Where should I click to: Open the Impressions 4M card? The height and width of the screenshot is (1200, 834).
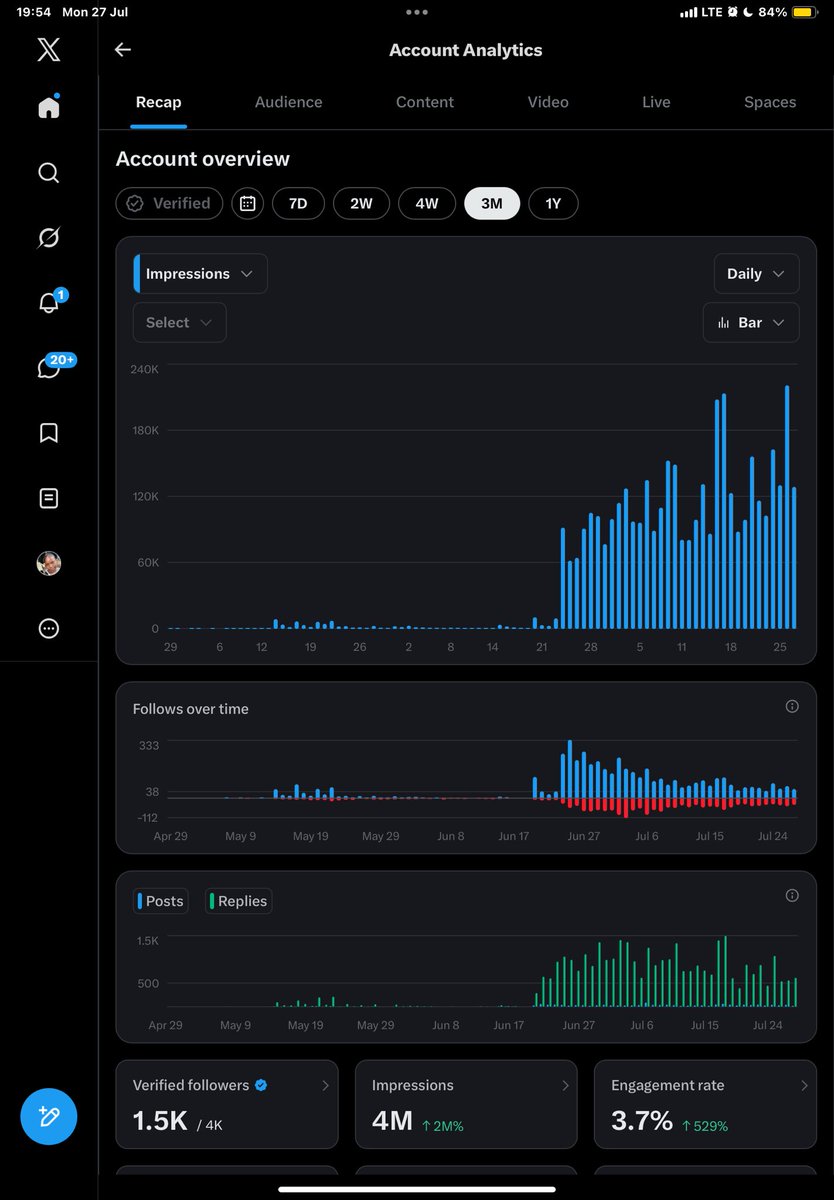point(466,1104)
